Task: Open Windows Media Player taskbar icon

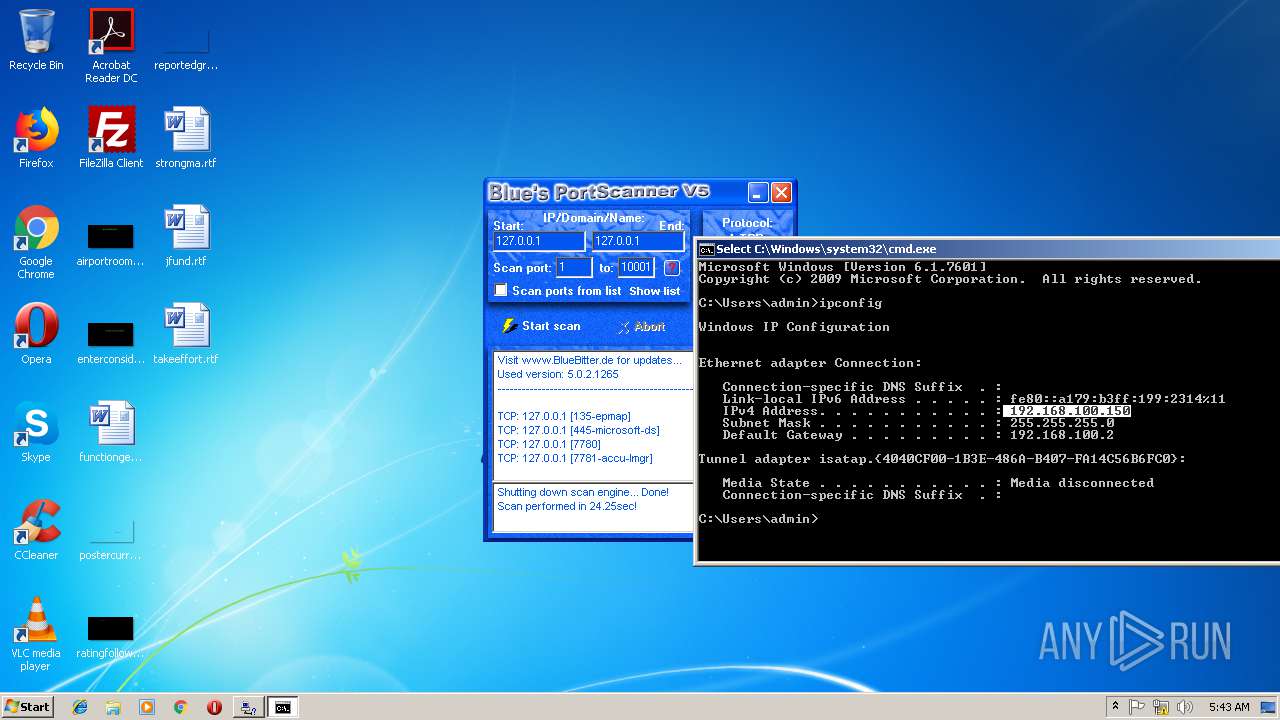Action: click(x=147, y=707)
